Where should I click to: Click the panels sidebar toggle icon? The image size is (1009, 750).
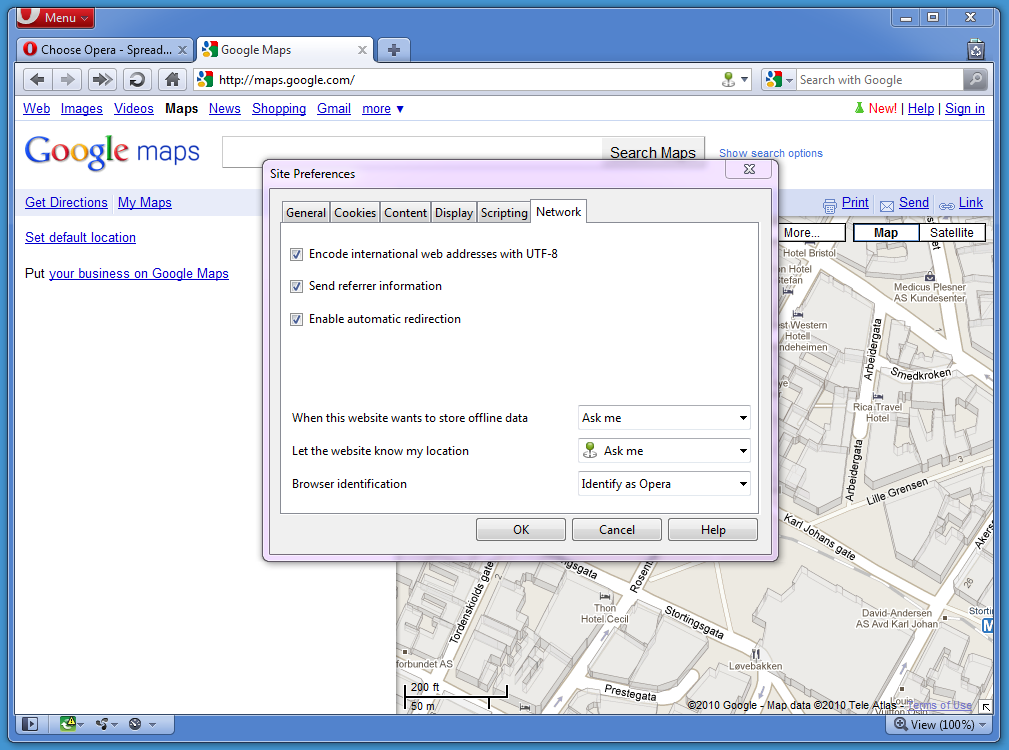pos(29,723)
